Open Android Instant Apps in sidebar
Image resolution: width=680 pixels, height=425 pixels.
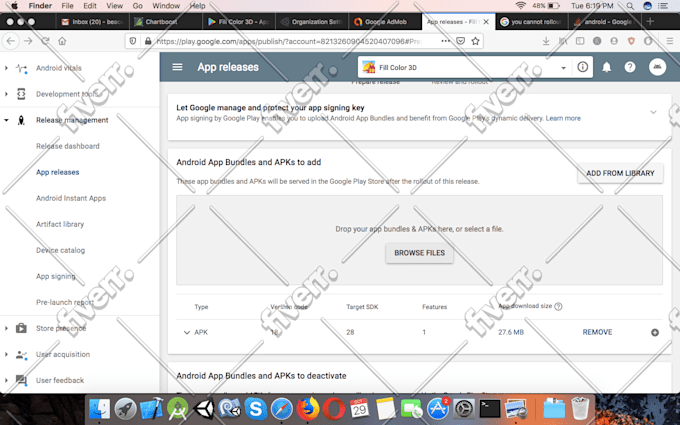[71, 198]
